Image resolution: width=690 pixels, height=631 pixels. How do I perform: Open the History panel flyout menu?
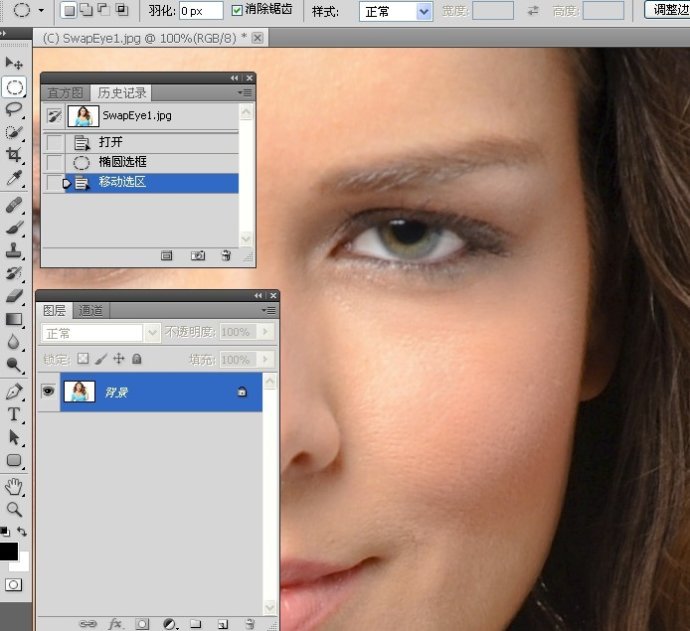pyautogui.click(x=245, y=92)
